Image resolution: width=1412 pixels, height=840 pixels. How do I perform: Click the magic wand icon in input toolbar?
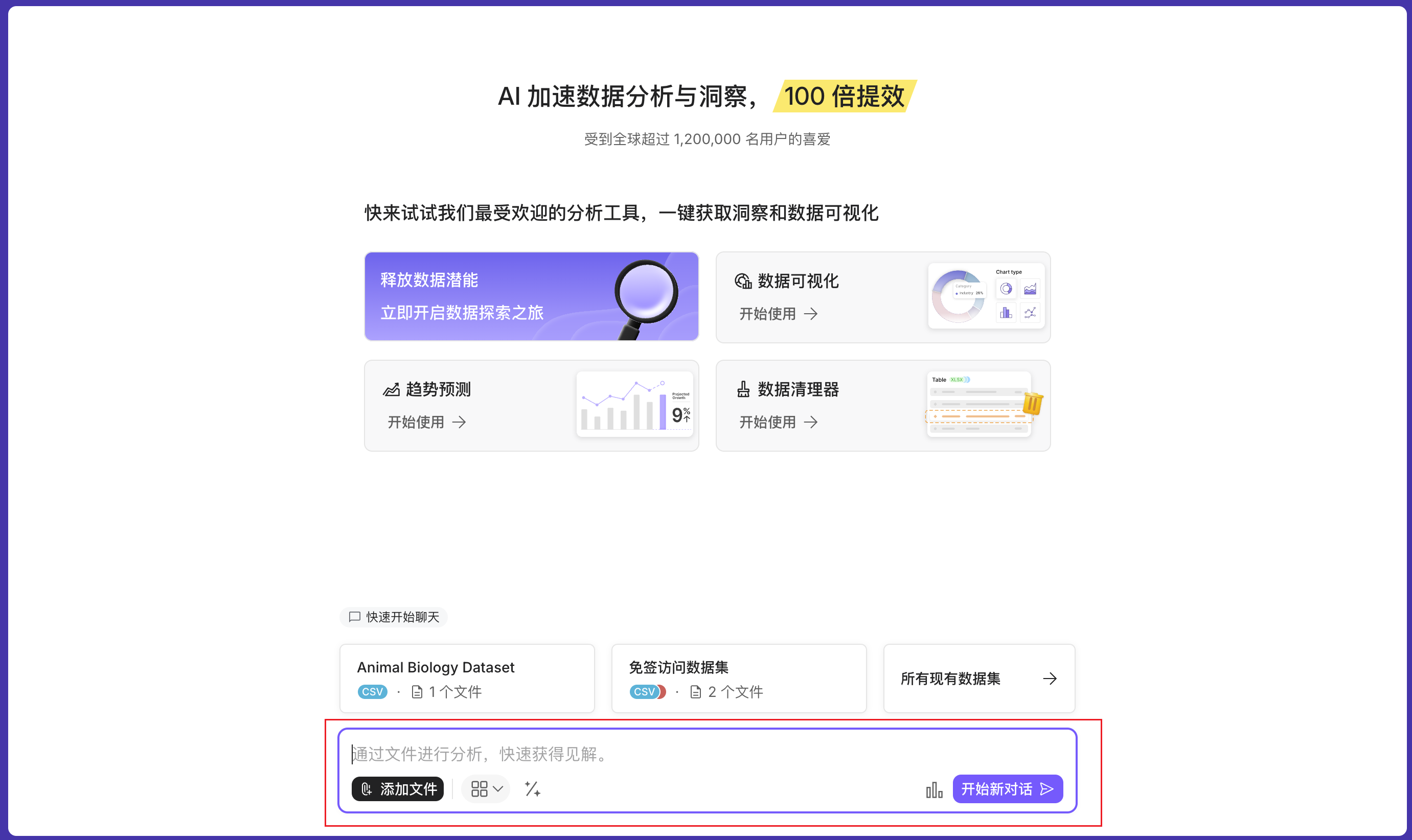coord(532,788)
